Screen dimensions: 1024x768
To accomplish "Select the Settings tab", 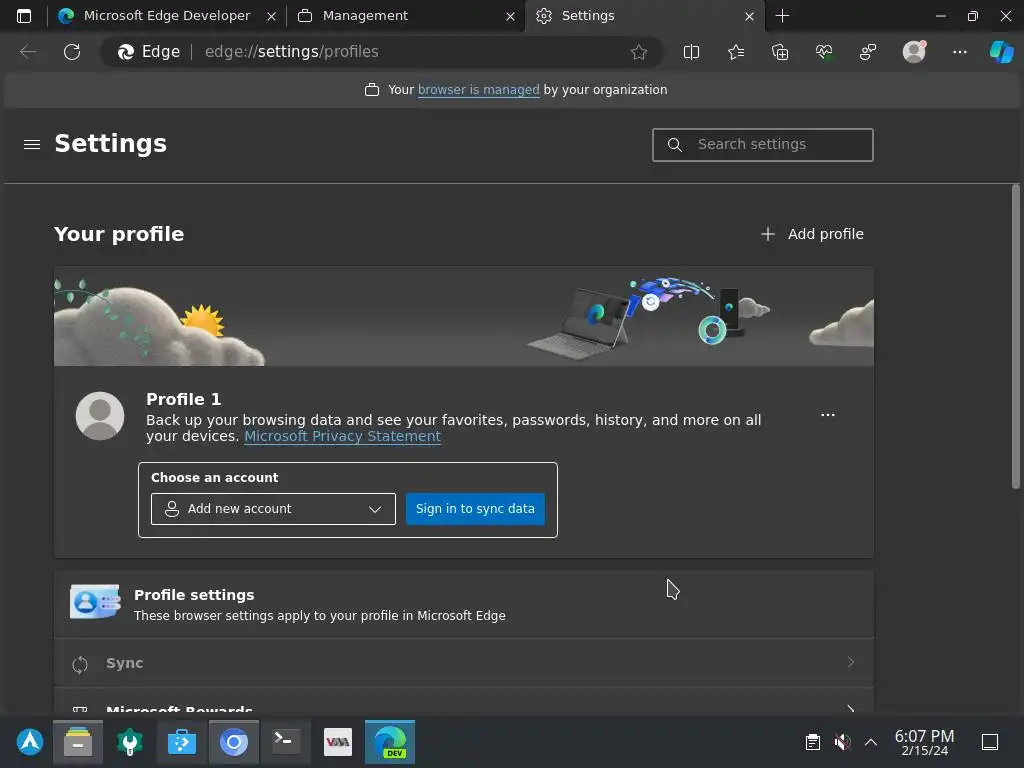I will (643, 16).
